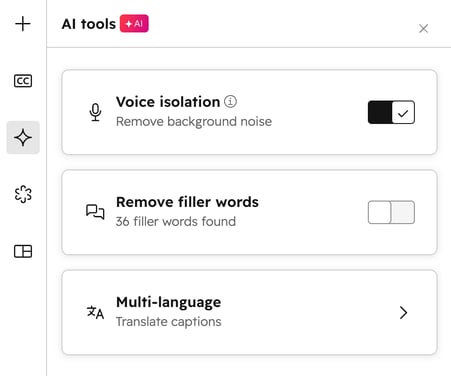The image size is (451, 376).
Task: Click the plus add icon in sidebar
Action: coord(23,24)
